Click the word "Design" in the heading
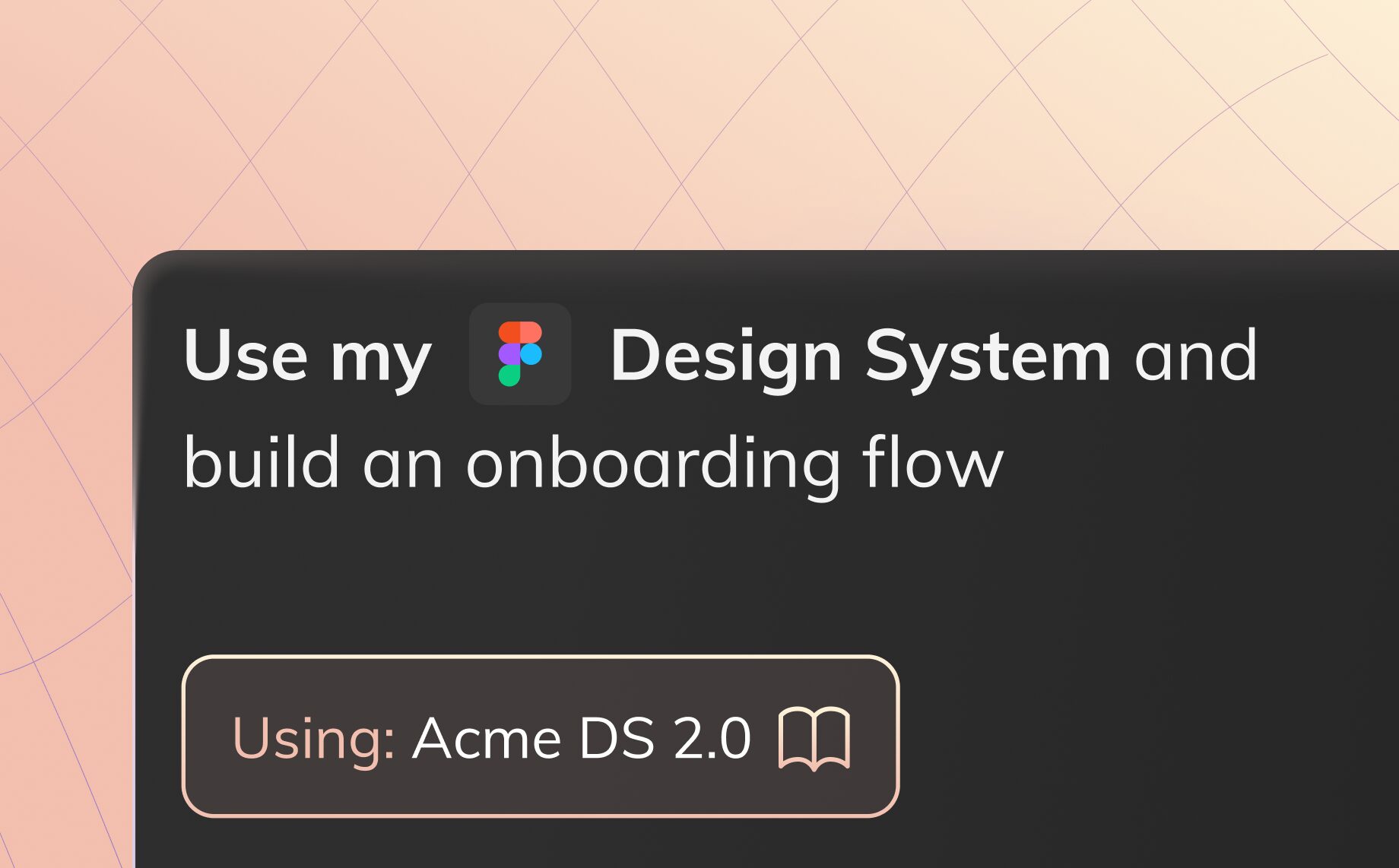Screen dimensions: 1399x868 (726, 356)
